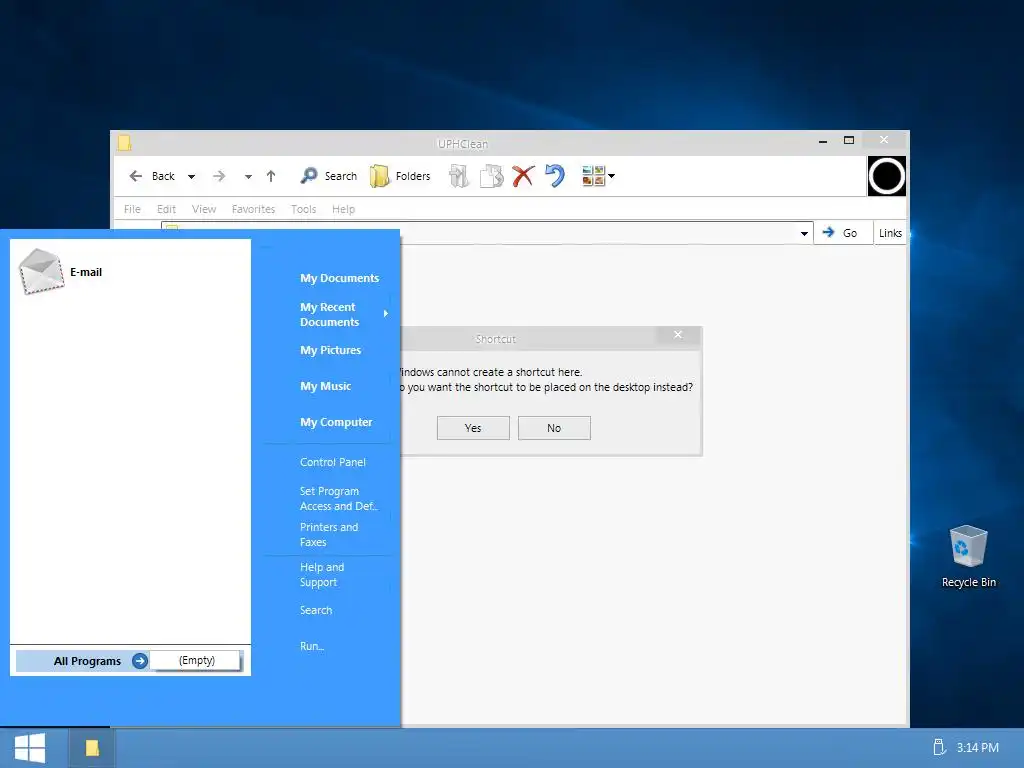
Task: Click the red X Delete icon
Action: pyautogui.click(x=523, y=176)
